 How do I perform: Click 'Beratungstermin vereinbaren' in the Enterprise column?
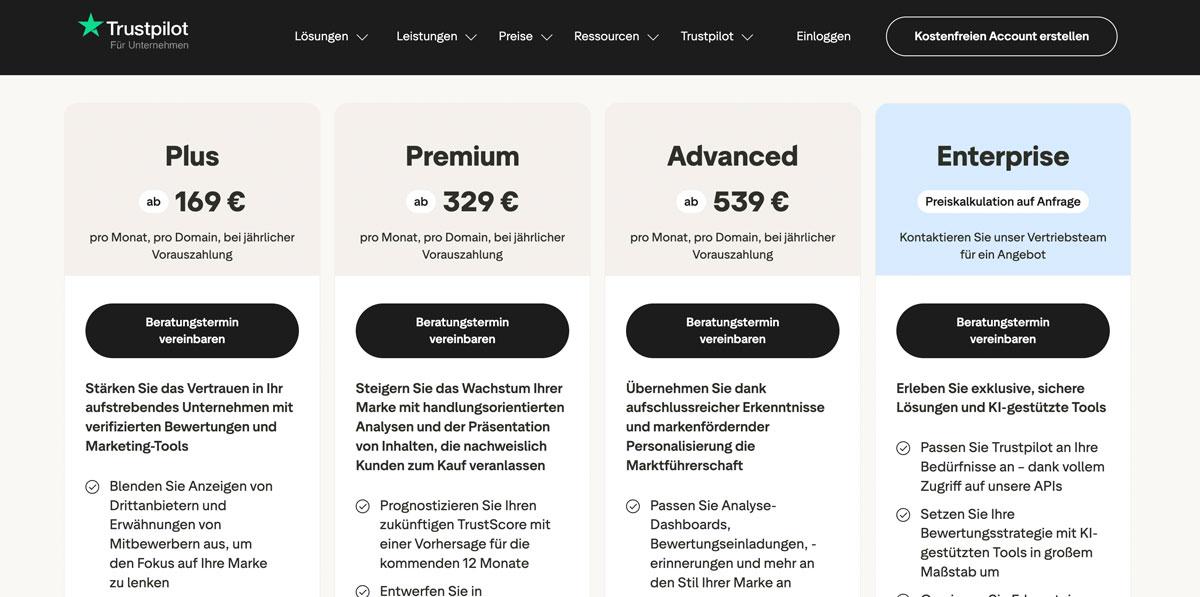point(1003,330)
